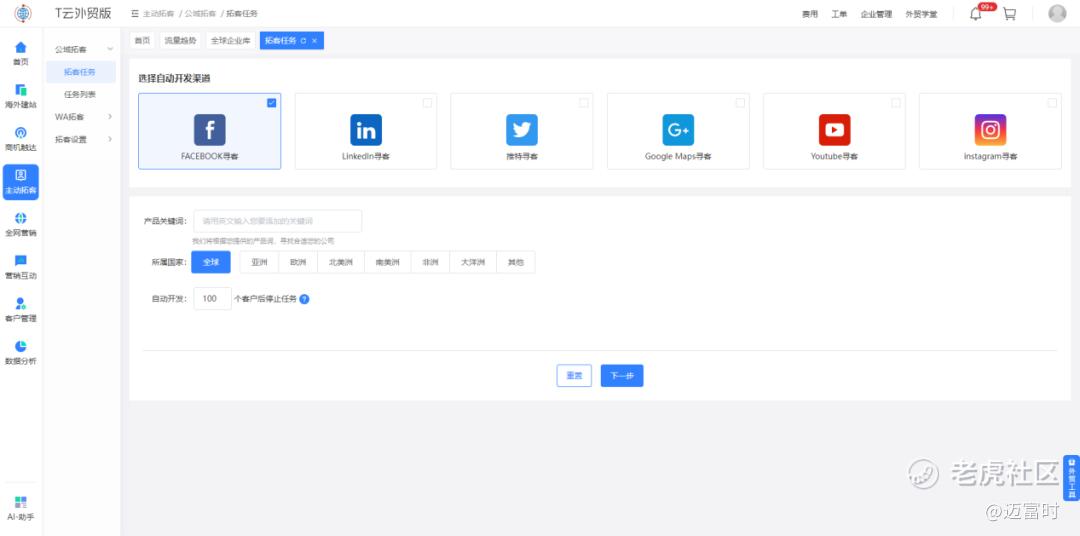Focus the 产品关键词 input field
Screen dimensions: 1080x536
pyautogui.click(x=278, y=221)
